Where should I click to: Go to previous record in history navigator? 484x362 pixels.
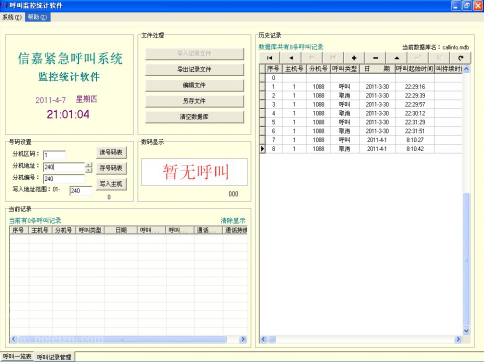click(291, 58)
